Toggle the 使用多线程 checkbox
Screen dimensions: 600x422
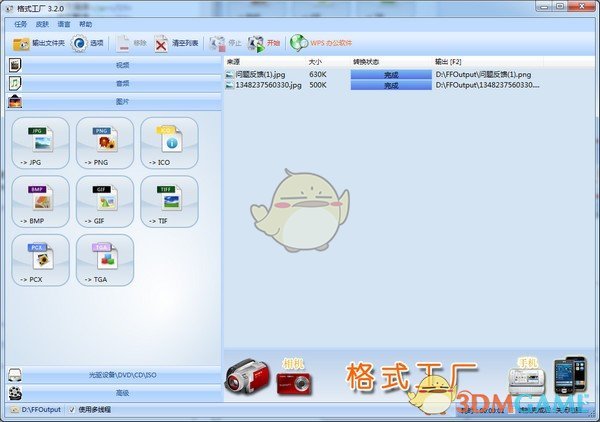72,409
